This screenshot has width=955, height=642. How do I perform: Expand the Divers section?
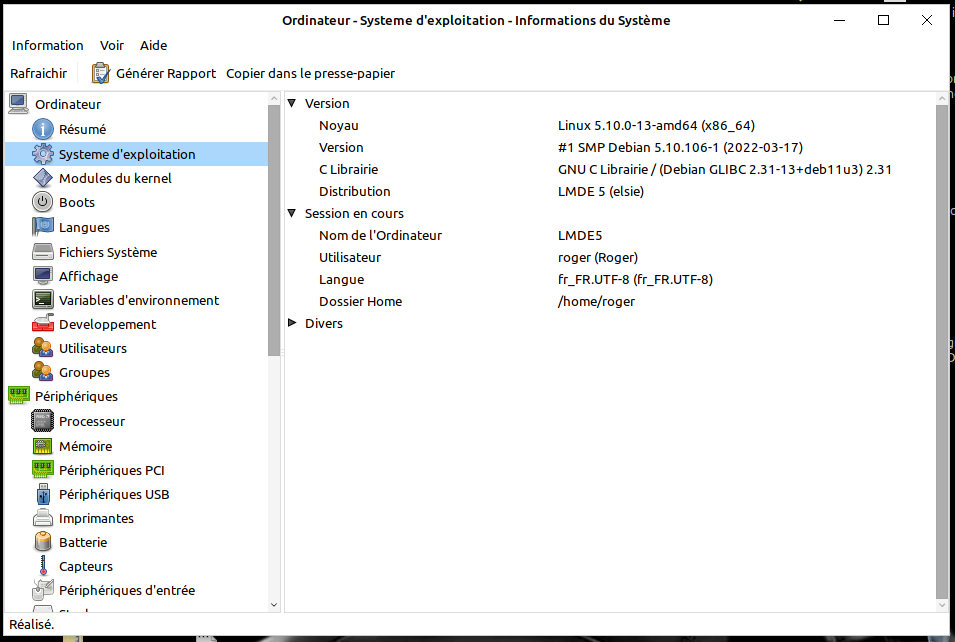click(x=293, y=323)
